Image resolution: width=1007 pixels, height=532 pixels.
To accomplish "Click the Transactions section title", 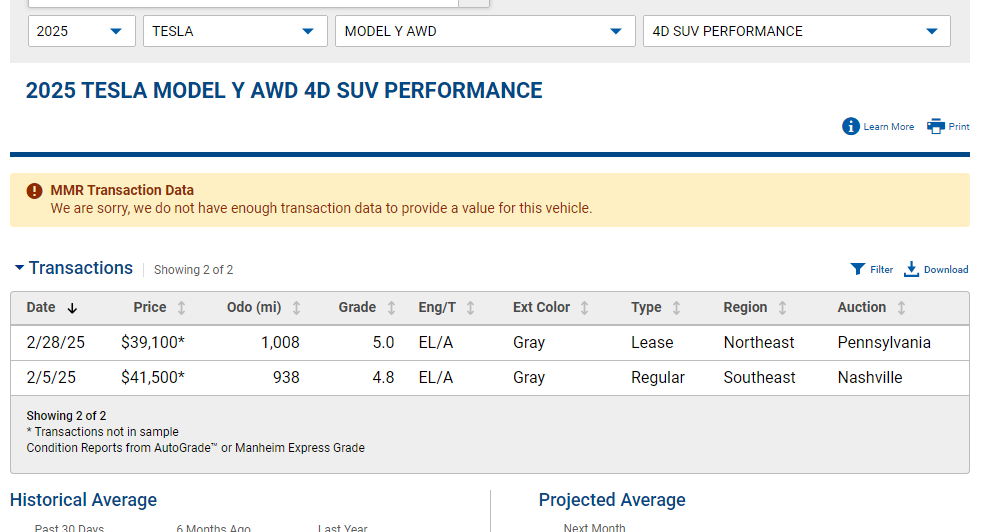I will [x=81, y=268].
